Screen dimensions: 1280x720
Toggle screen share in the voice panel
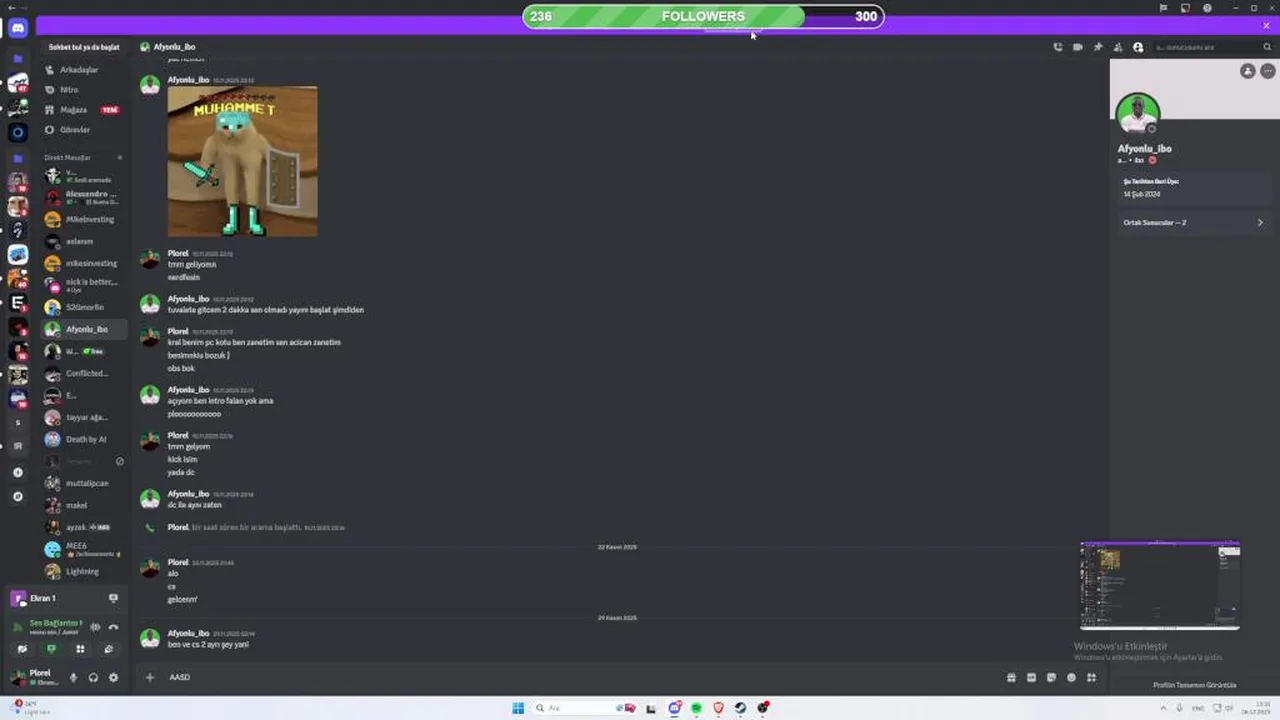pos(52,649)
